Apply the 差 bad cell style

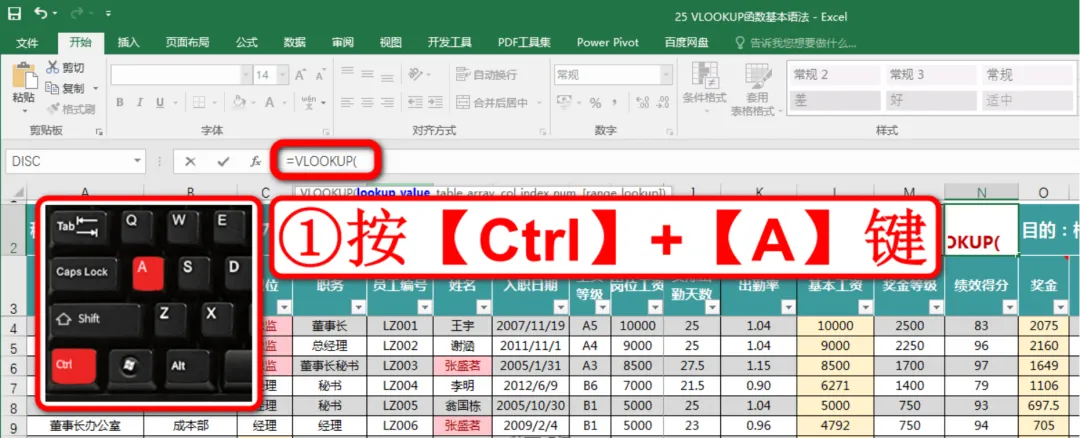[834, 101]
